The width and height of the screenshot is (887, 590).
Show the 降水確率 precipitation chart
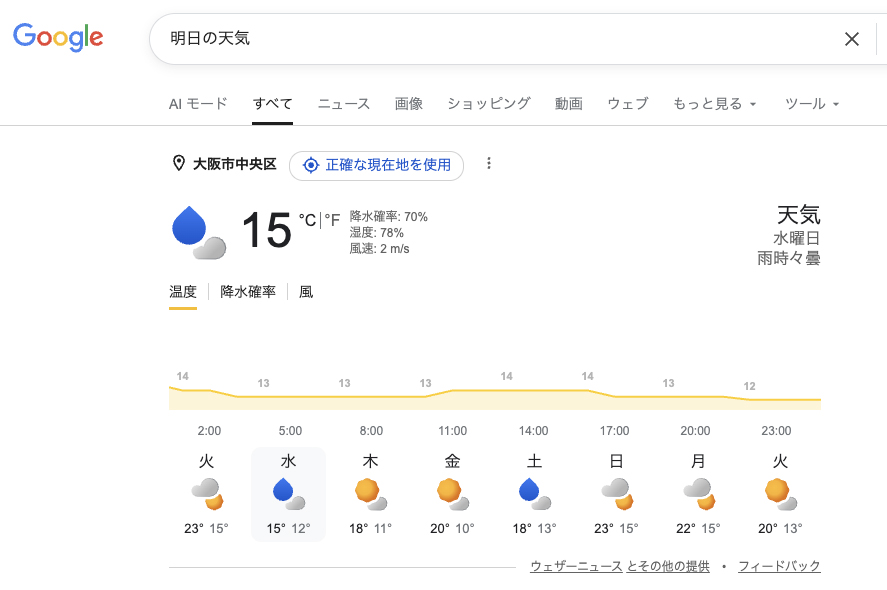(x=248, y=292)
